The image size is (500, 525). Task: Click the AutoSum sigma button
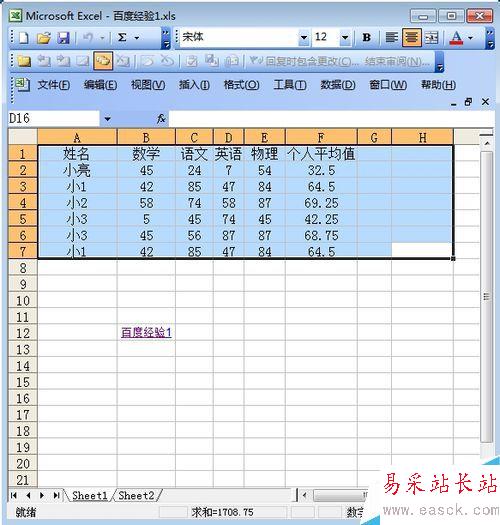coord(122,38)
